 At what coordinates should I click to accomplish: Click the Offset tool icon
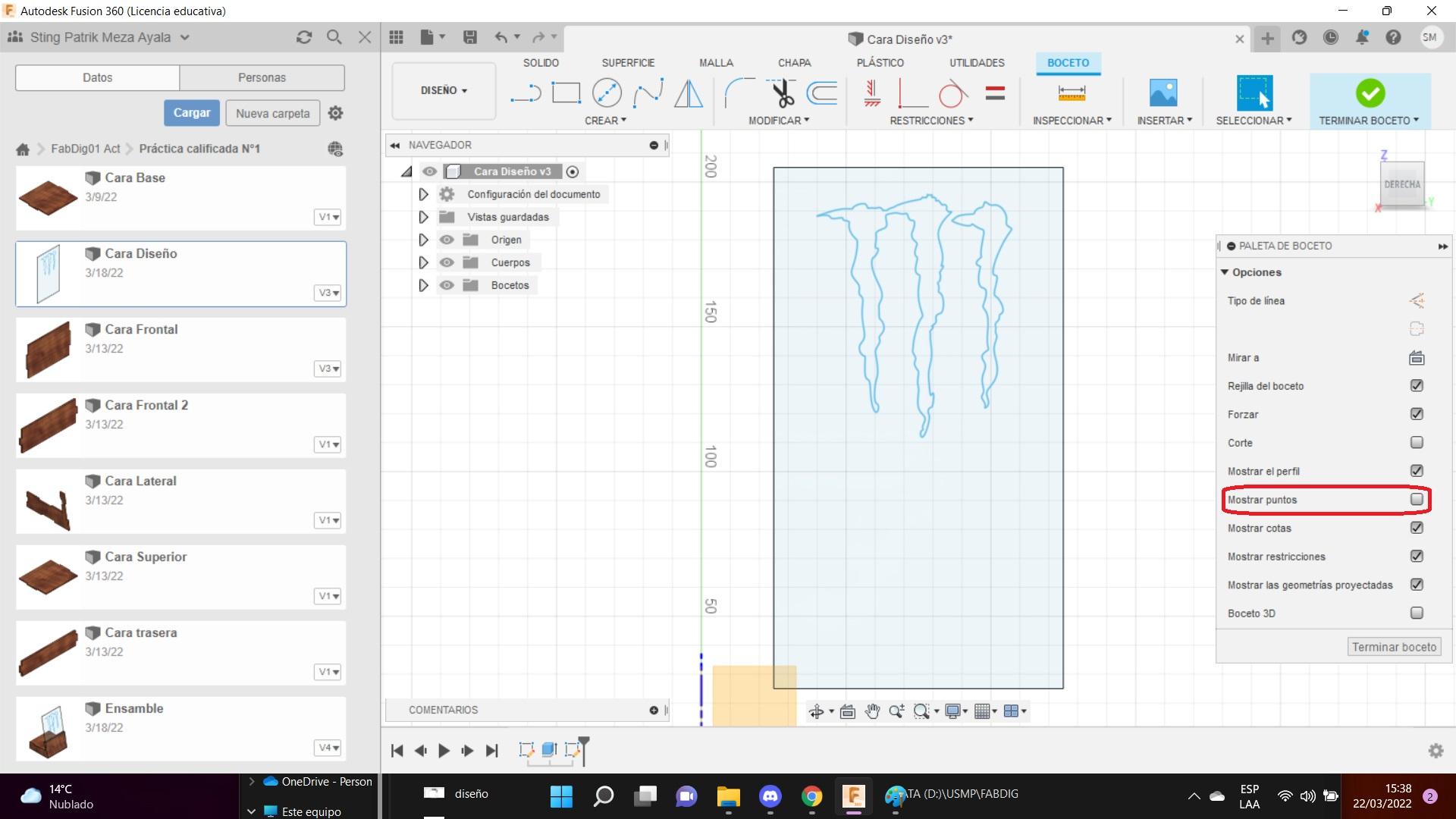click(822, 93)
